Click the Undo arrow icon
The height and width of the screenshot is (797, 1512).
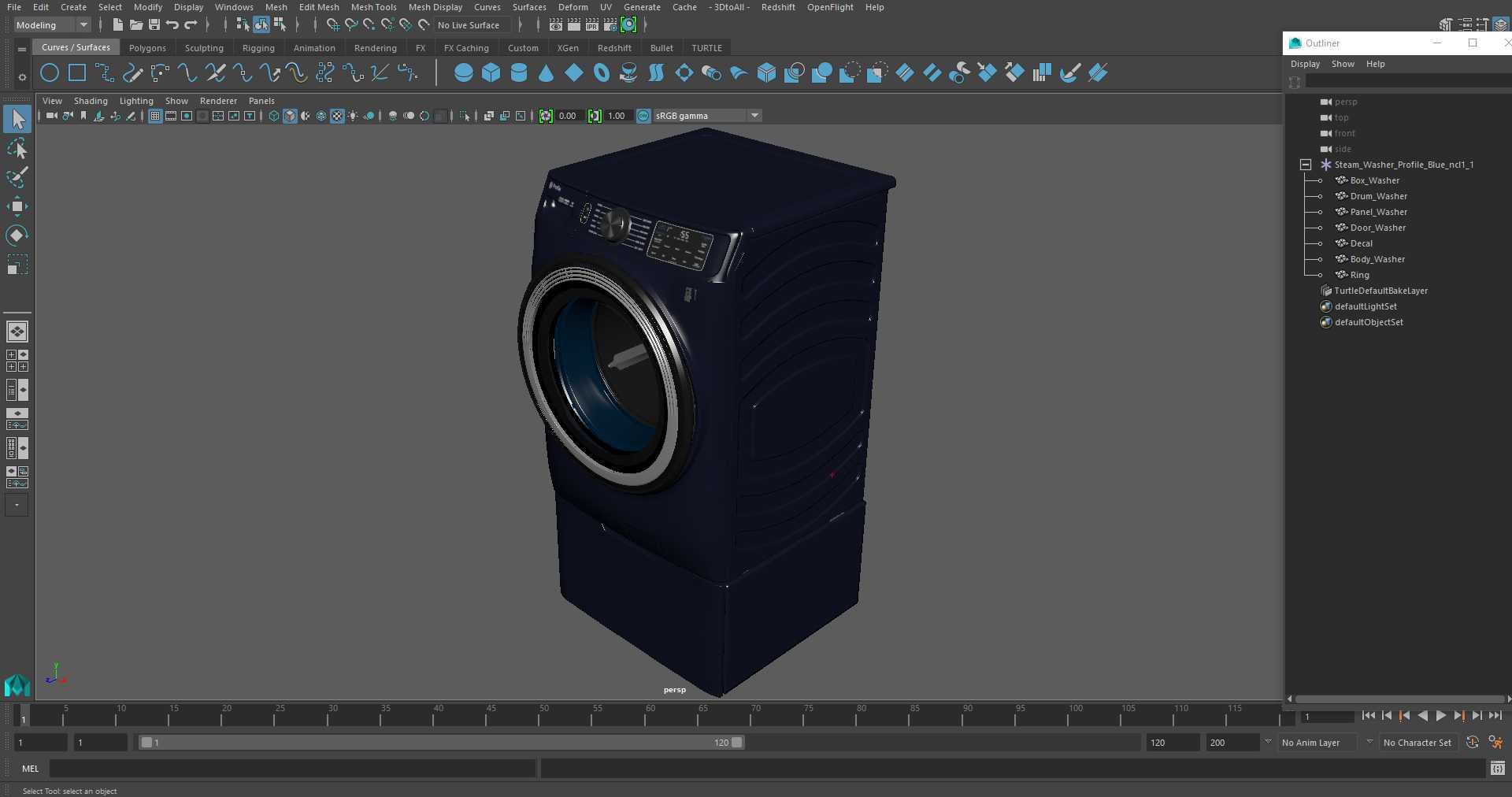[172, 25]
